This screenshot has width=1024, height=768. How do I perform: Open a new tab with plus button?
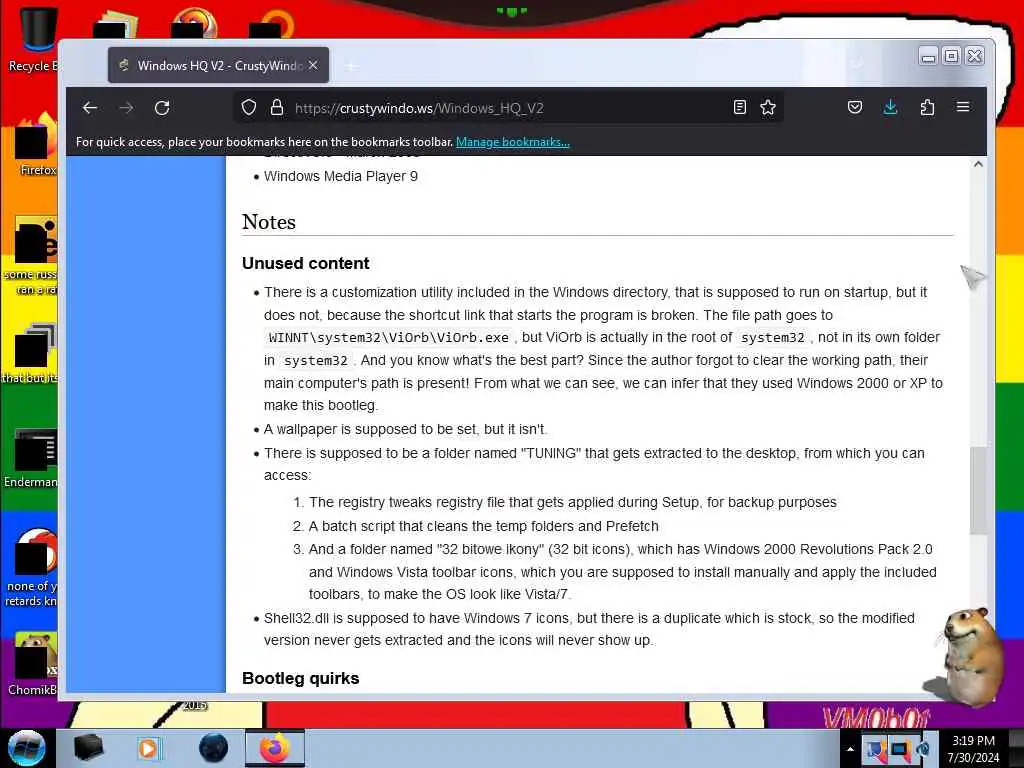tap(351, 66)
